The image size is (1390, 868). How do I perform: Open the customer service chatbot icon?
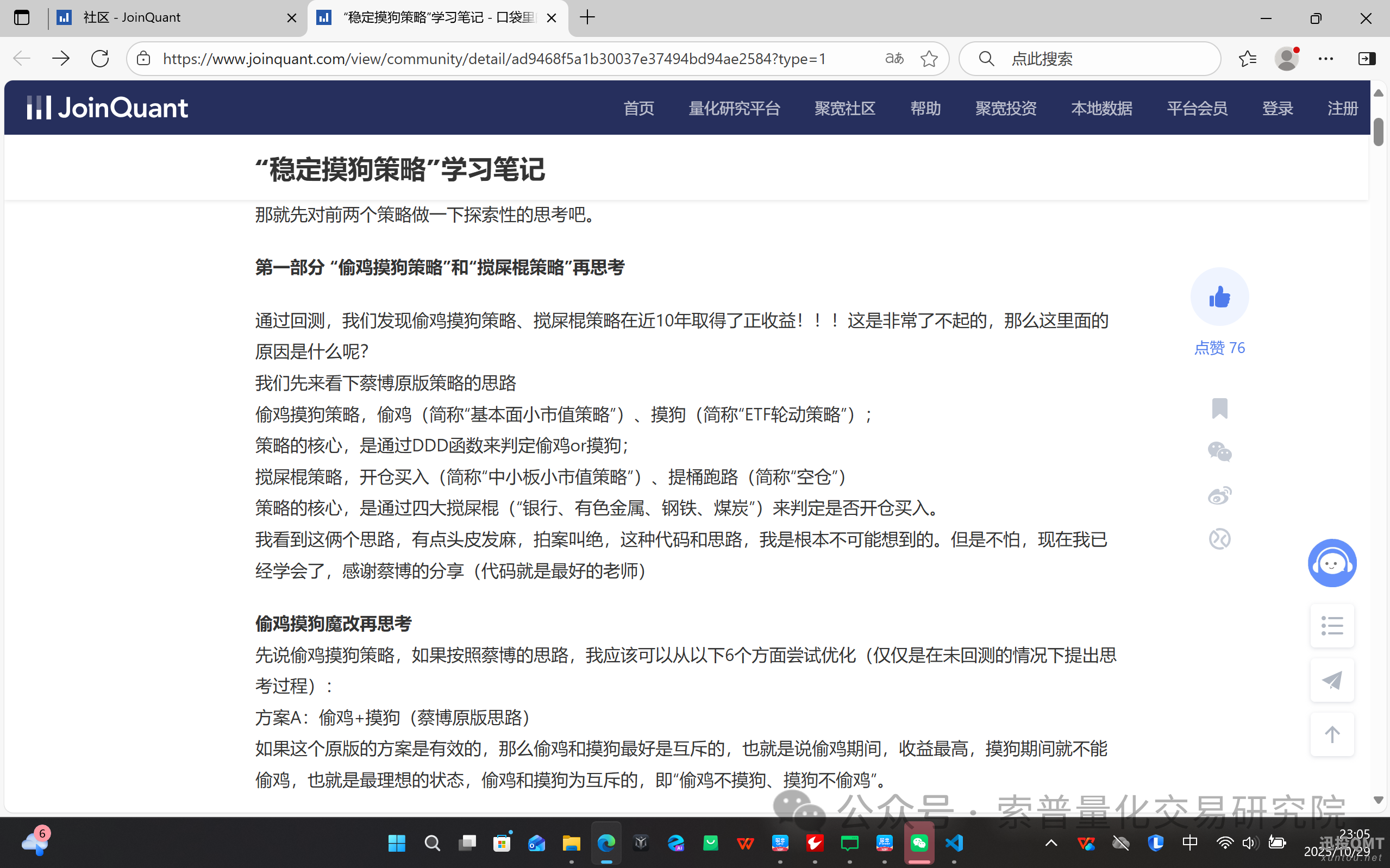[x=1332, y=563]
